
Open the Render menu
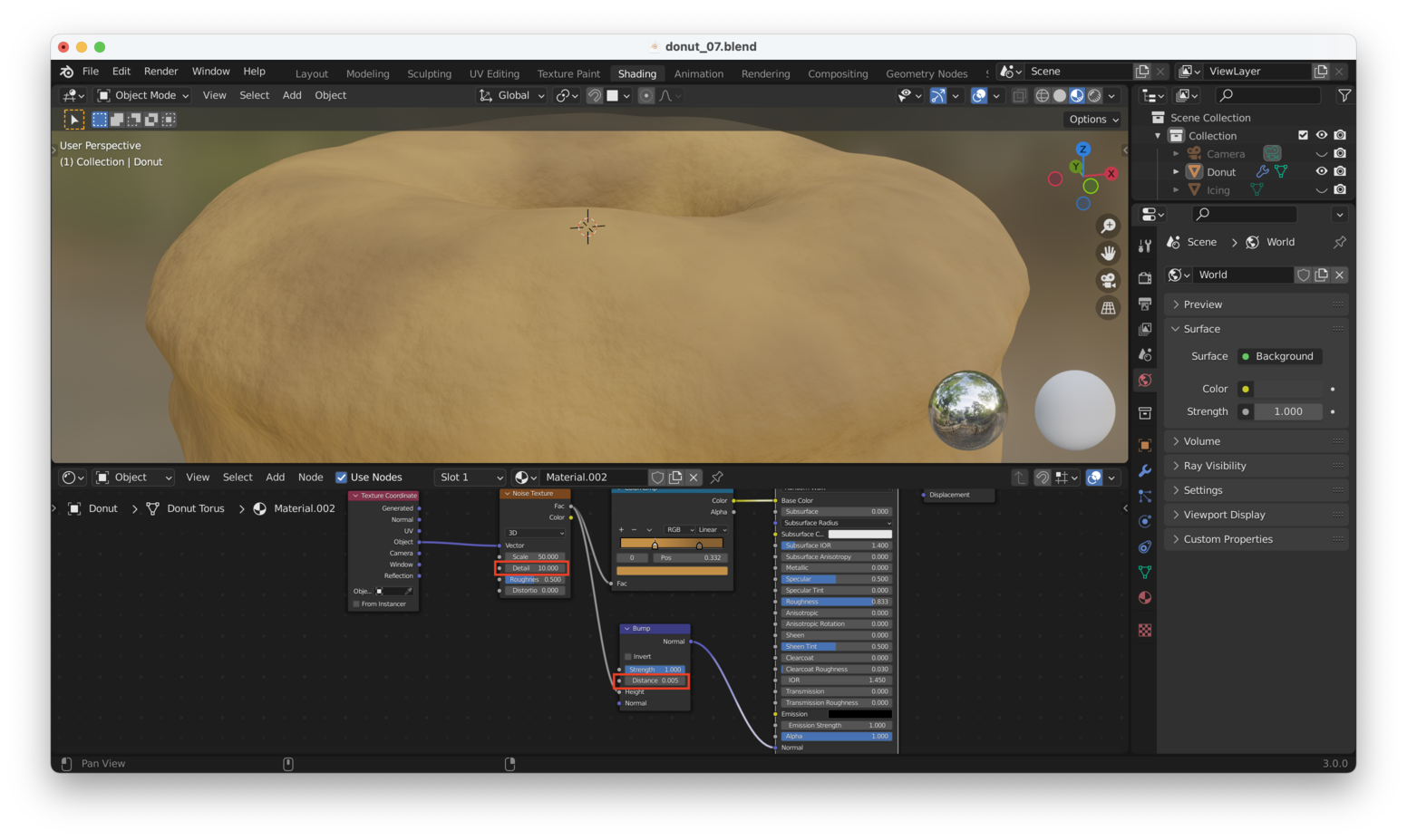(160, 72)
